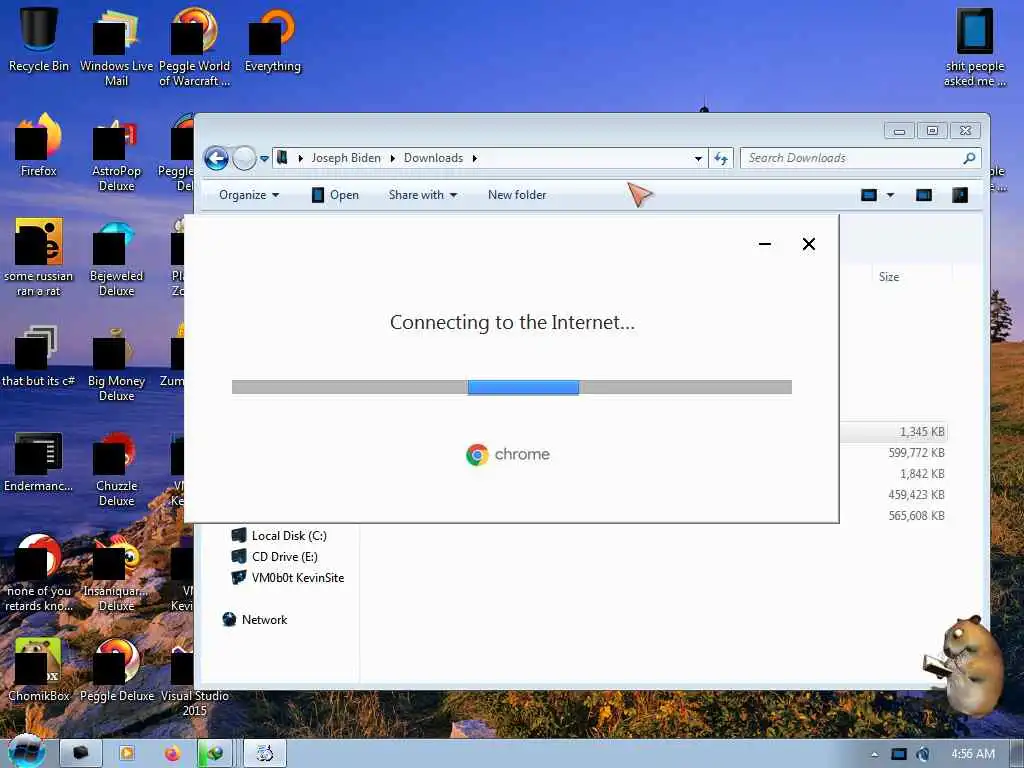Open the Recycle Bin desktop icon
1024x768 pixels.
(x=39, y=39)
